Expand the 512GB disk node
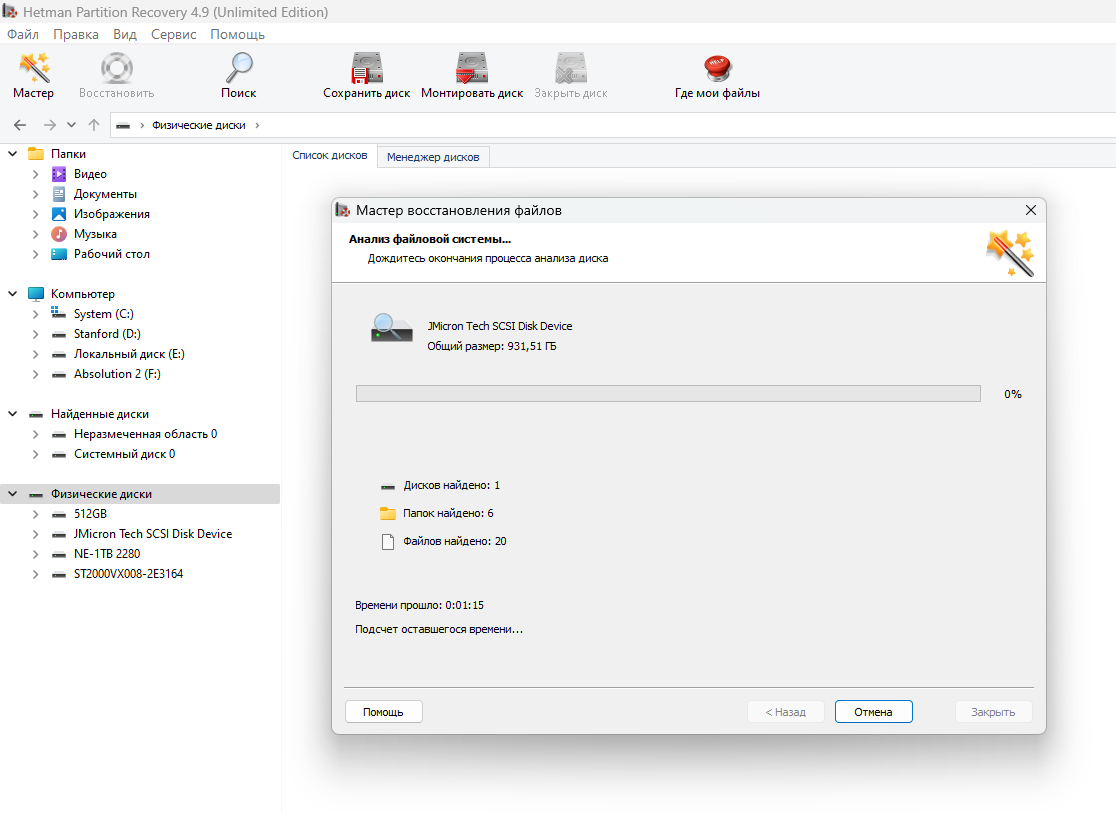Screen dimensions: 1116x813 (x=36, y=513)
